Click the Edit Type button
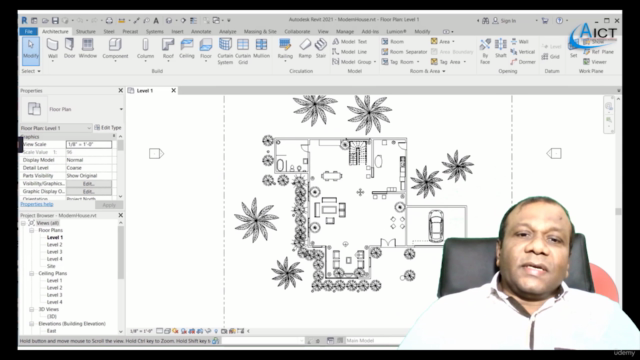 [108, 128]
